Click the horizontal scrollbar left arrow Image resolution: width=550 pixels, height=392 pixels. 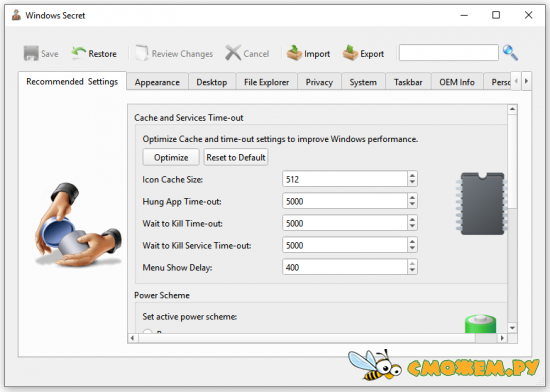click(132, 338)
